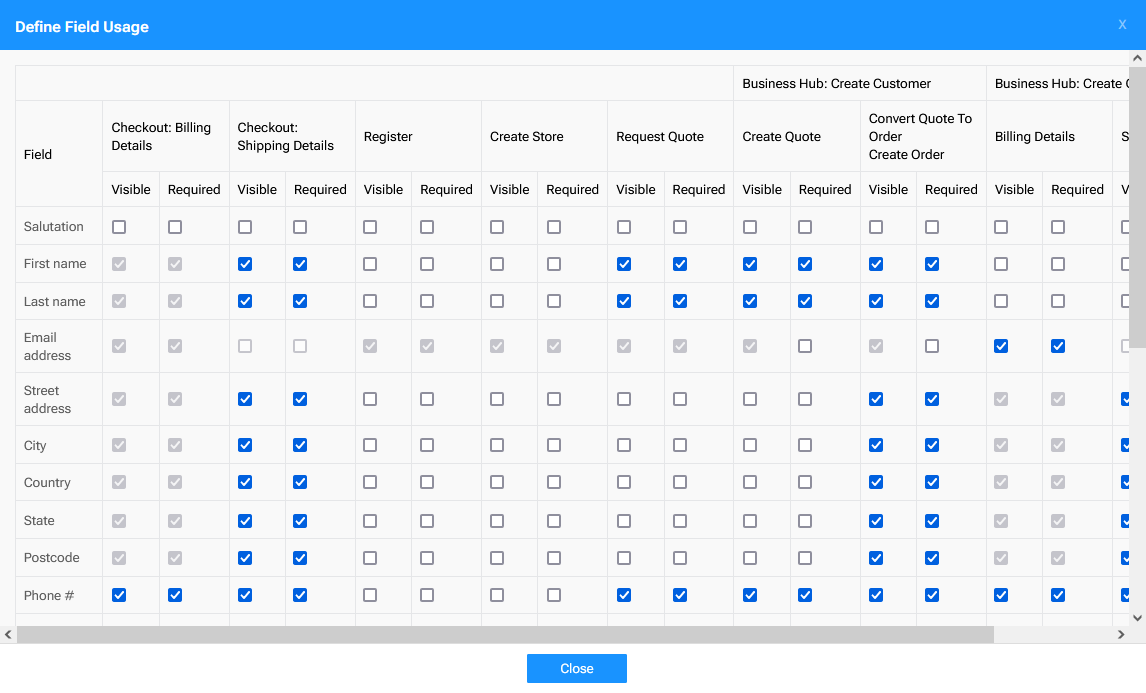Uncheck First name Required for Shipping Details
1146x693 pixels.
point(300,264)
